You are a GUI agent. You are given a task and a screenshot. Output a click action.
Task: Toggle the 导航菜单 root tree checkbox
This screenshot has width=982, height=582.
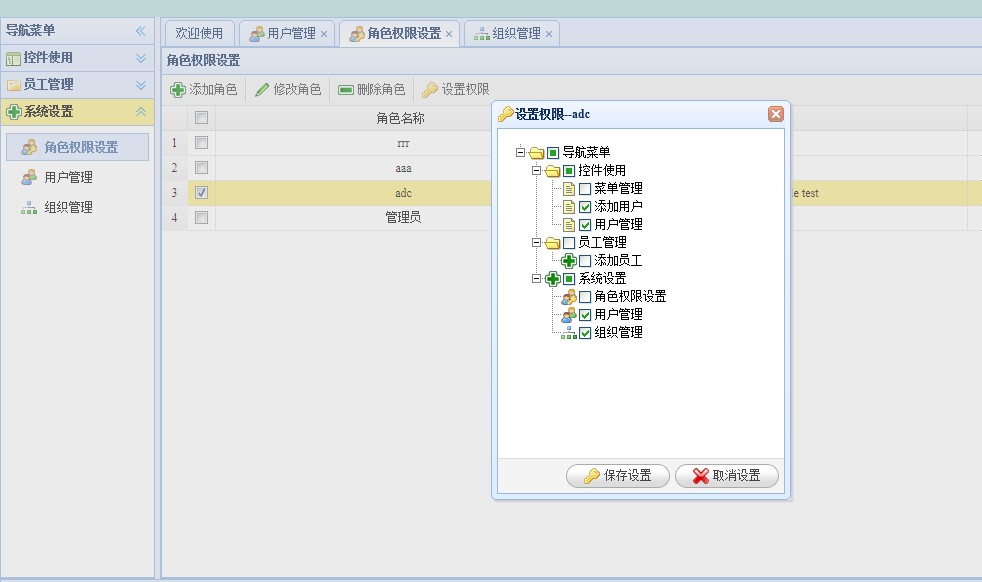pos(553,153)
